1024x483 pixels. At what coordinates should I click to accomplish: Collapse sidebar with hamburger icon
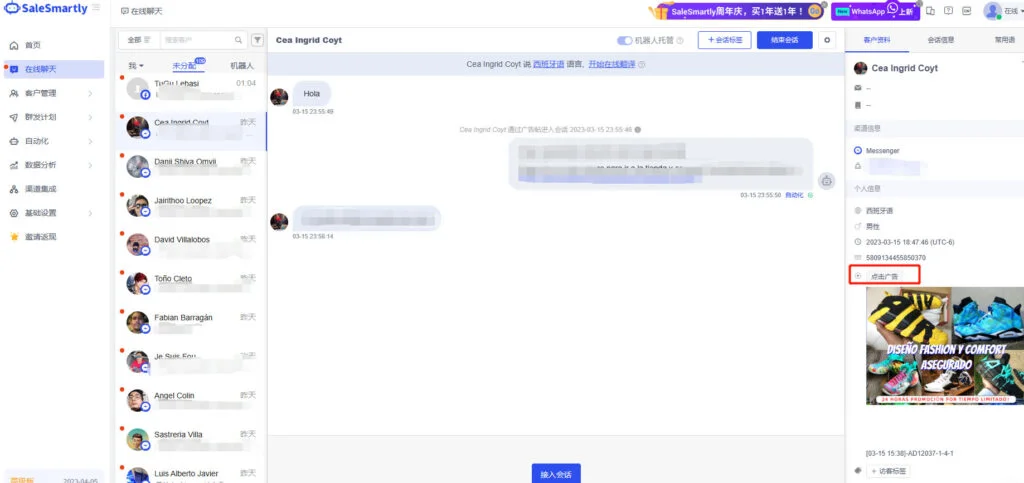(96, 8)
